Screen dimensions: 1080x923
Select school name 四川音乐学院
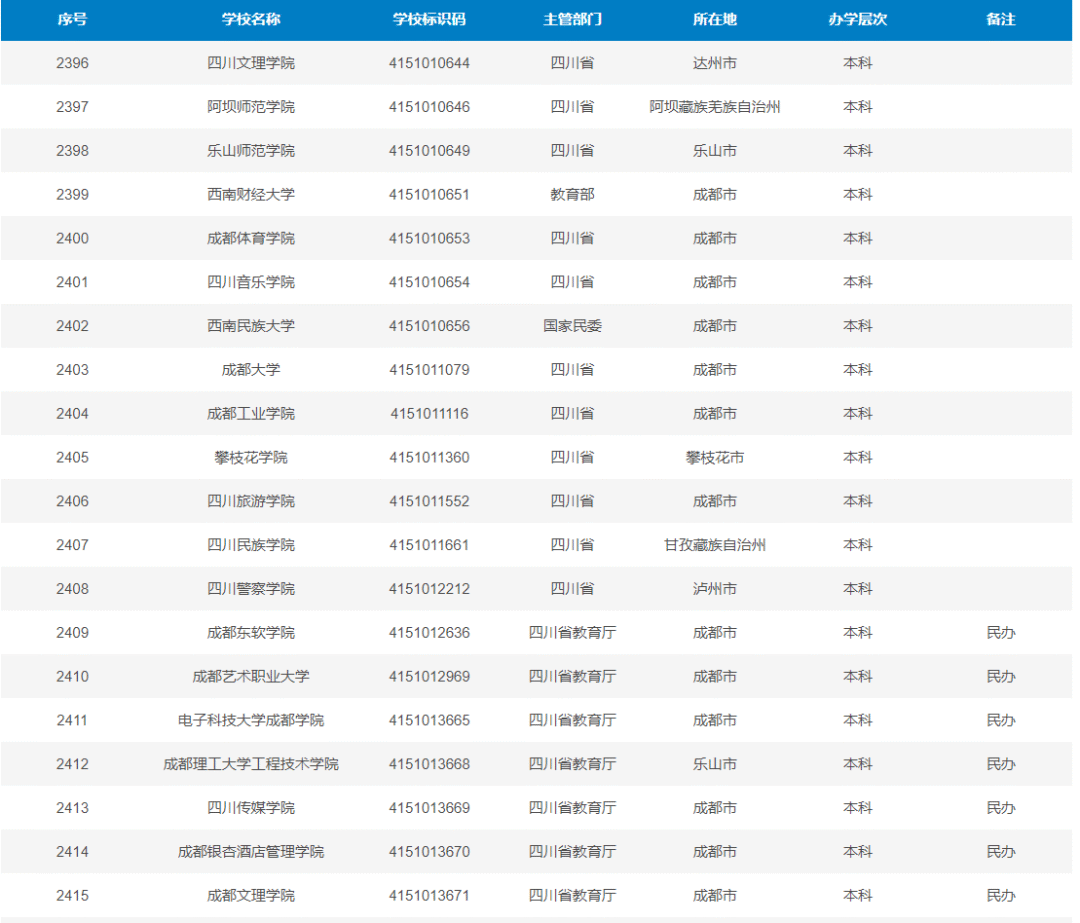[251, 282]
